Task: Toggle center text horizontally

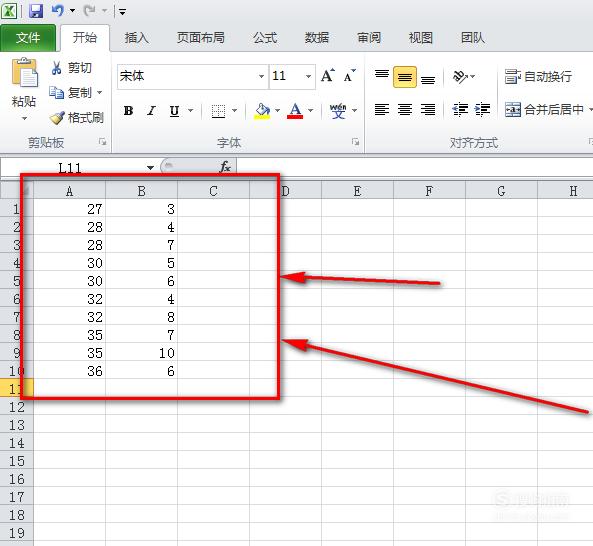Action: tap(405, 110)
